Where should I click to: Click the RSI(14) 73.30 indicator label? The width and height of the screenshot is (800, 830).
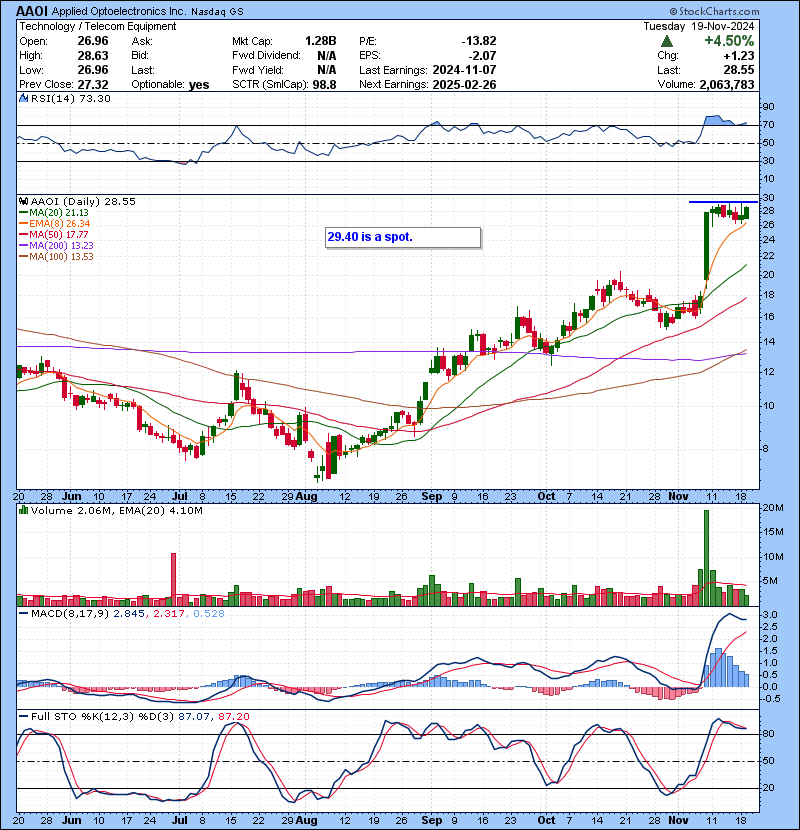(x=70, y=98)
